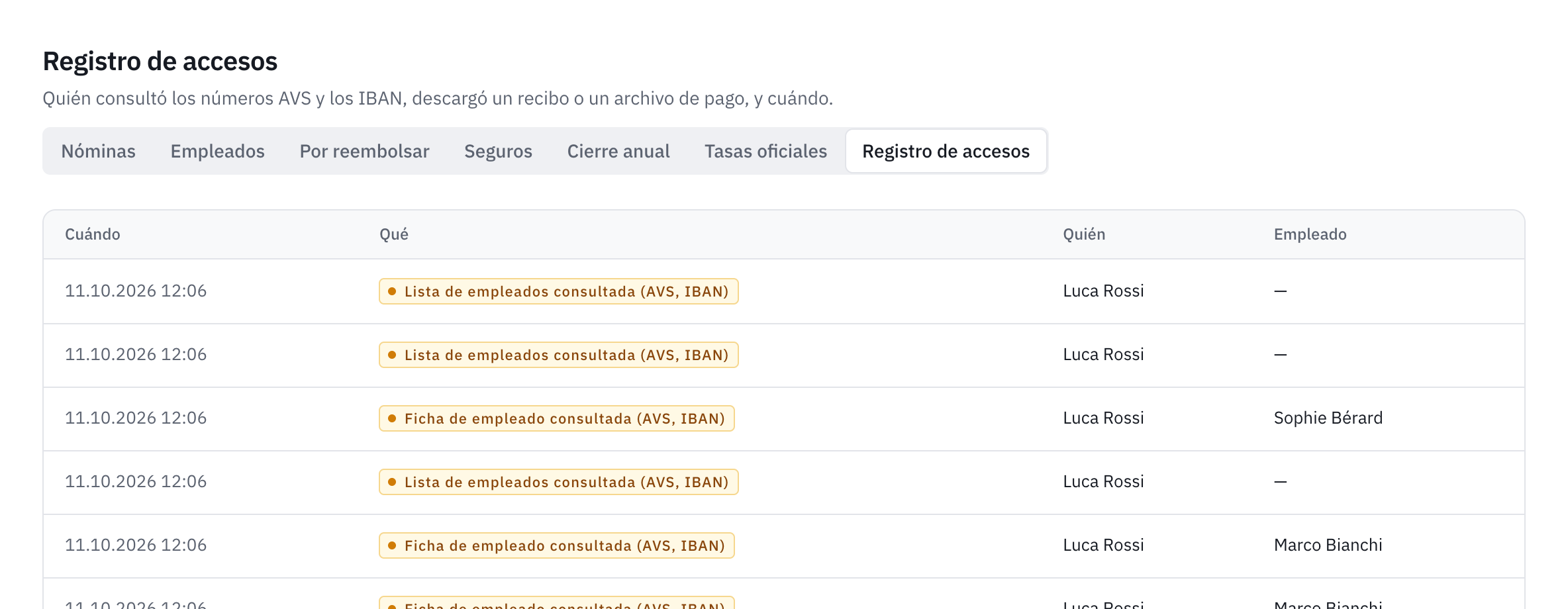The width and height of the screenshot is (1568, 609).
Task: Switch to Tasas oficiales tab
Action: (x=765, y=151)
